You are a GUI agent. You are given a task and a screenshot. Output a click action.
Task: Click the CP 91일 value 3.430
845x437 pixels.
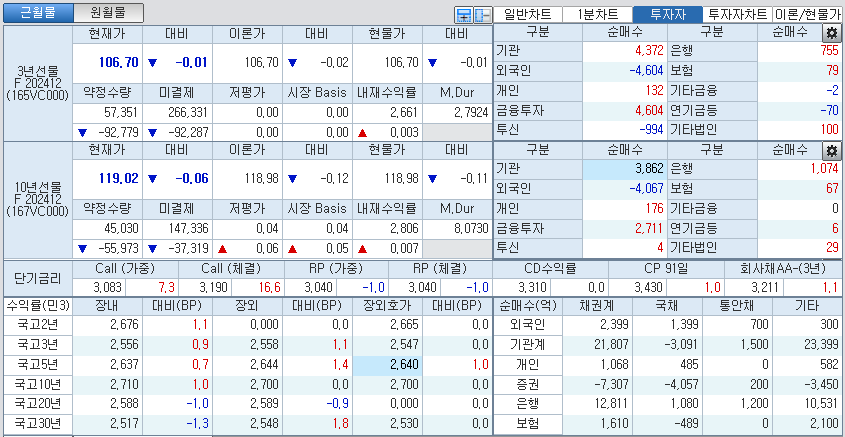point(647,286)
